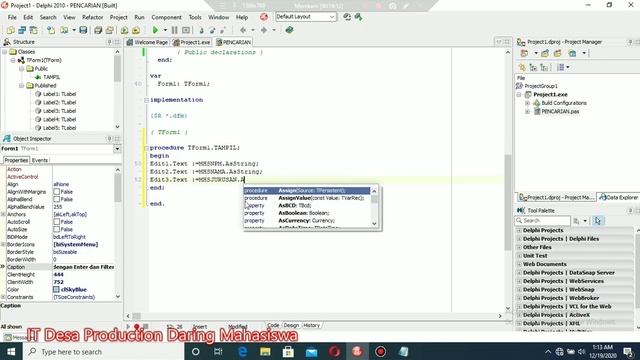Click the Windows taskbar search box

point(104,351)
